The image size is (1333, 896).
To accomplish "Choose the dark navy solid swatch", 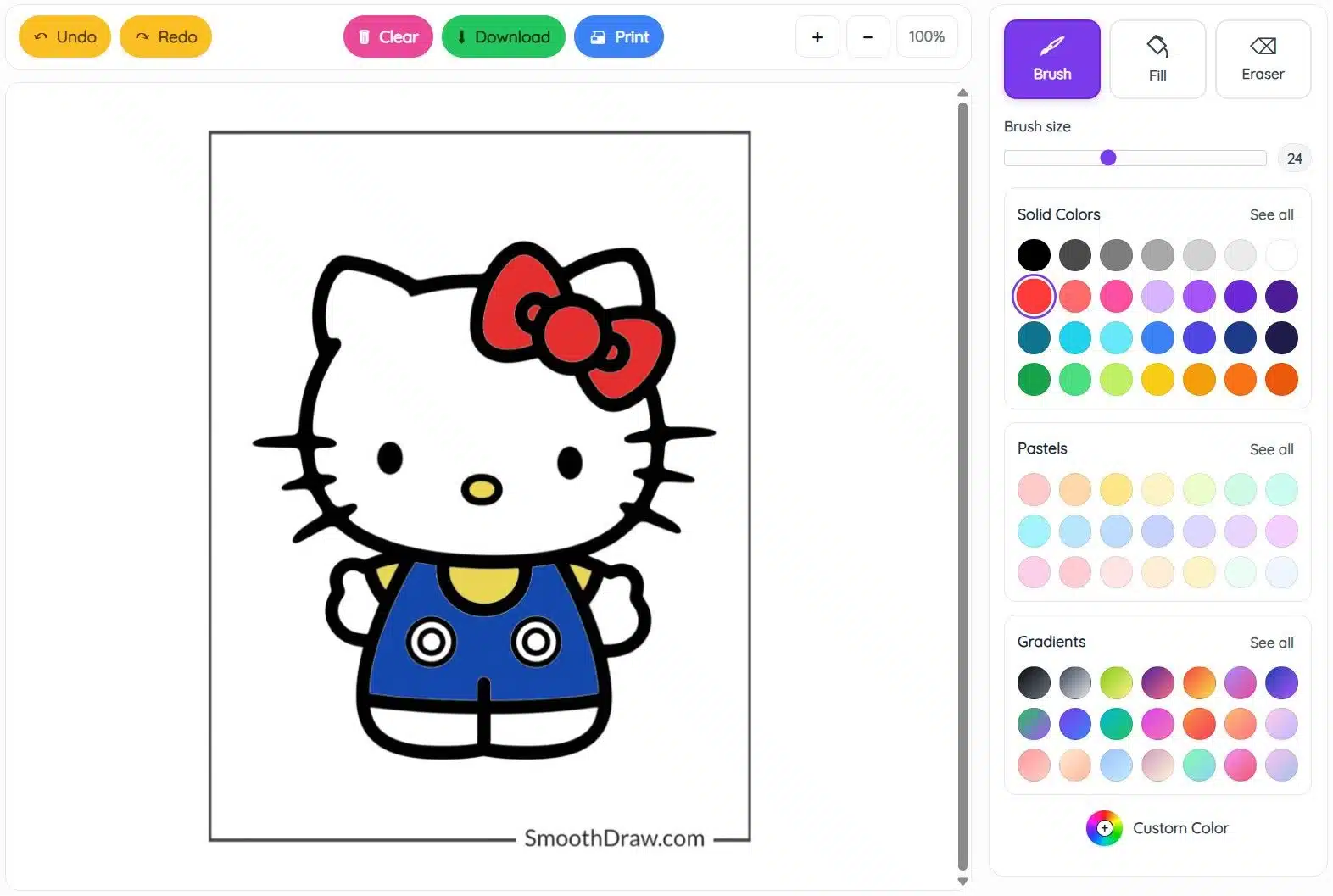I will pos(1281,337).
